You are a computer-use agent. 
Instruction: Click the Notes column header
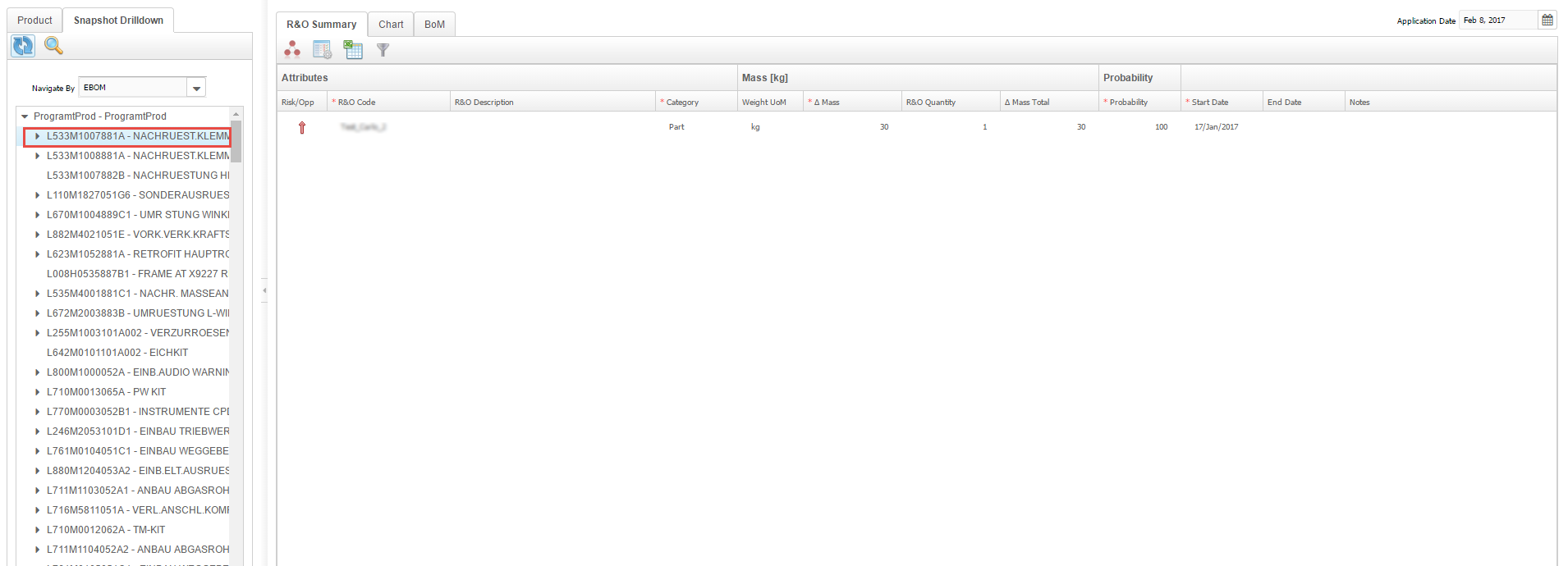click(1450, 102)
